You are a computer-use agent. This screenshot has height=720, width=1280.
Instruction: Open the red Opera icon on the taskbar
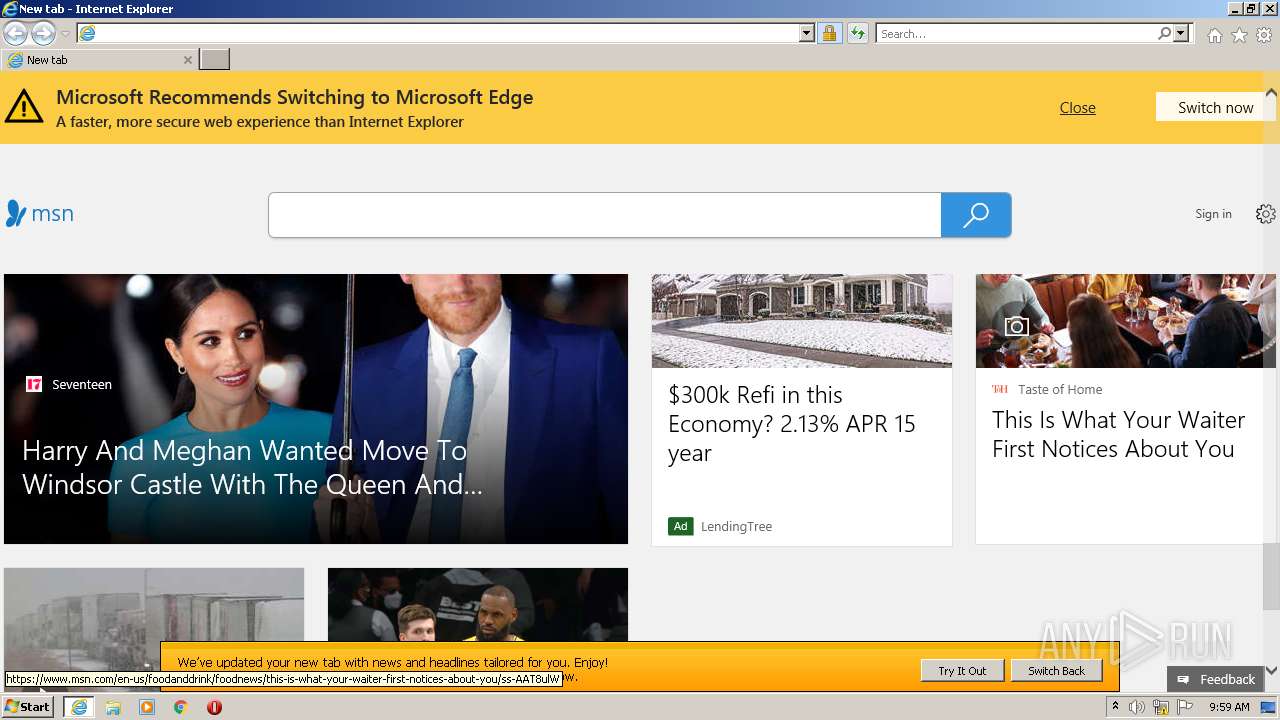[x=214, y=707]
